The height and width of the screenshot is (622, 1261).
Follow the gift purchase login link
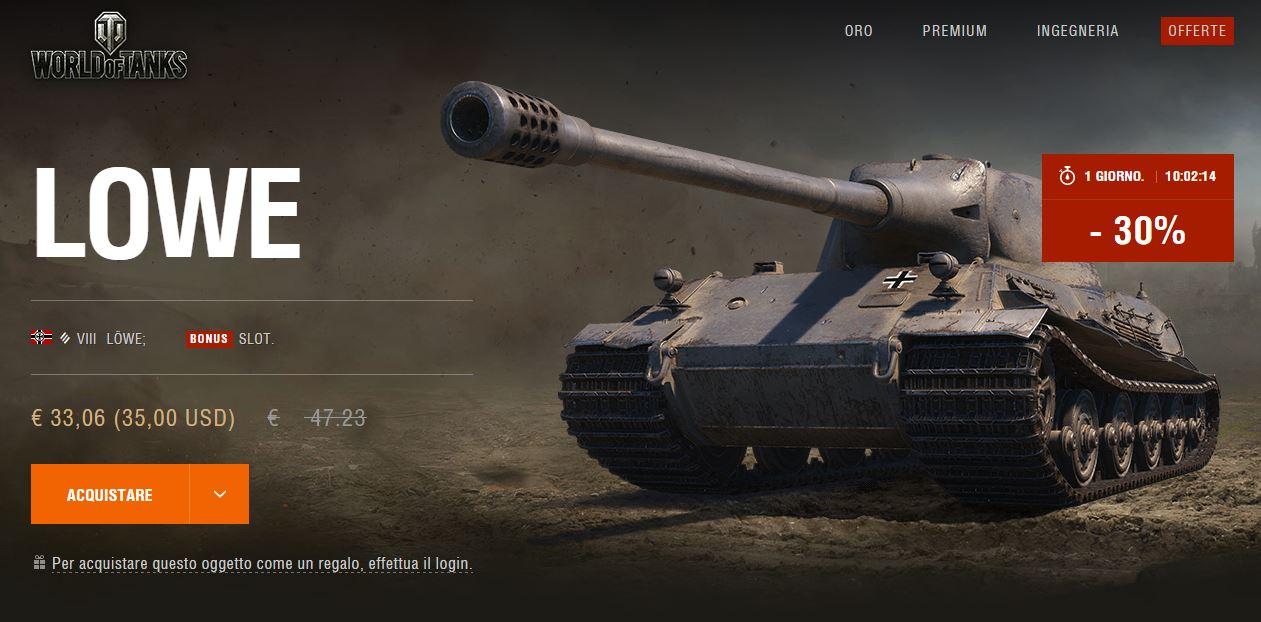click(x=262, y=564)
